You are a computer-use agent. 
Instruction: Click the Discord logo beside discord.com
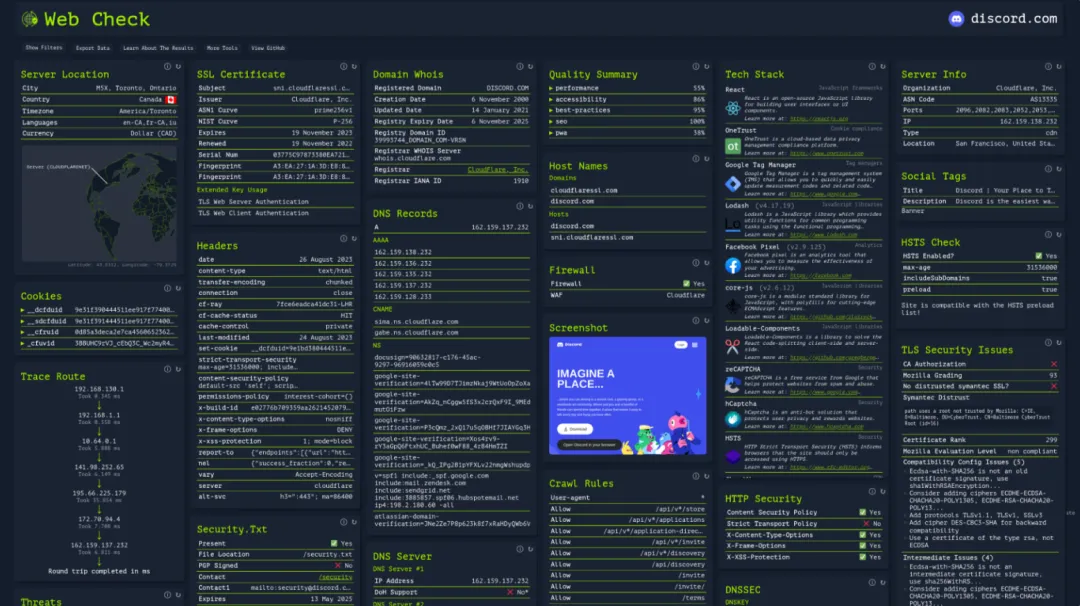coord(956,19)
